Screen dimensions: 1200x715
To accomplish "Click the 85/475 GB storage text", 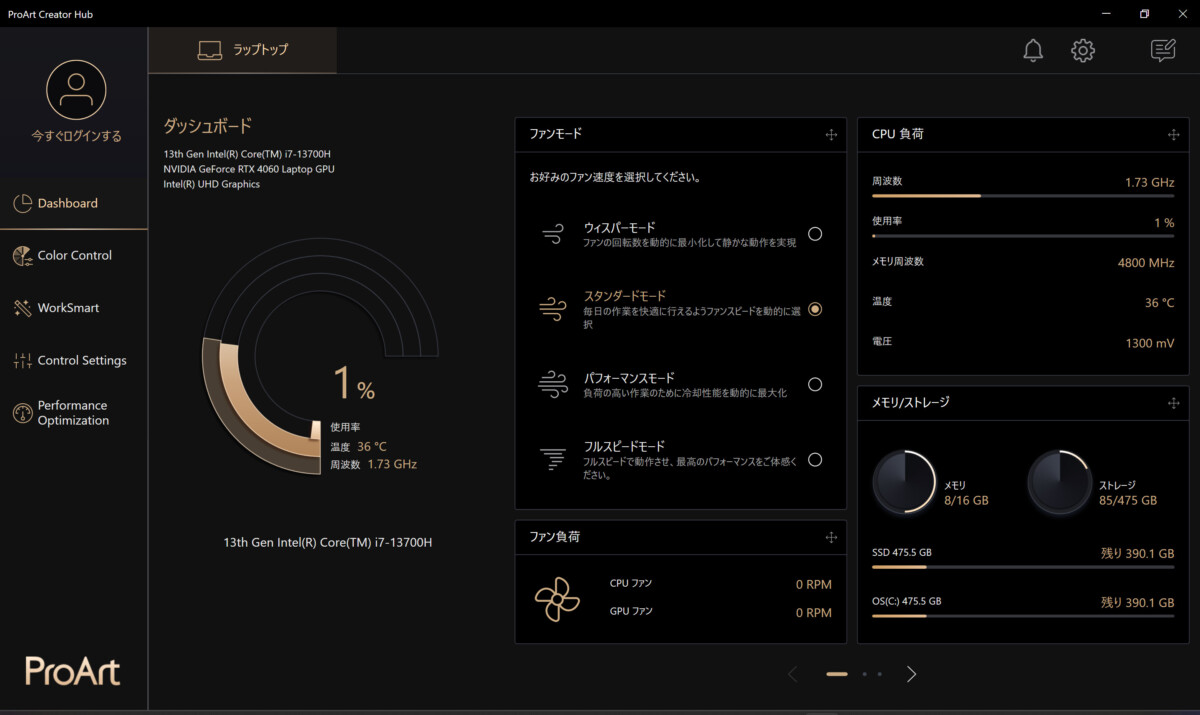I will point(1128,500).
